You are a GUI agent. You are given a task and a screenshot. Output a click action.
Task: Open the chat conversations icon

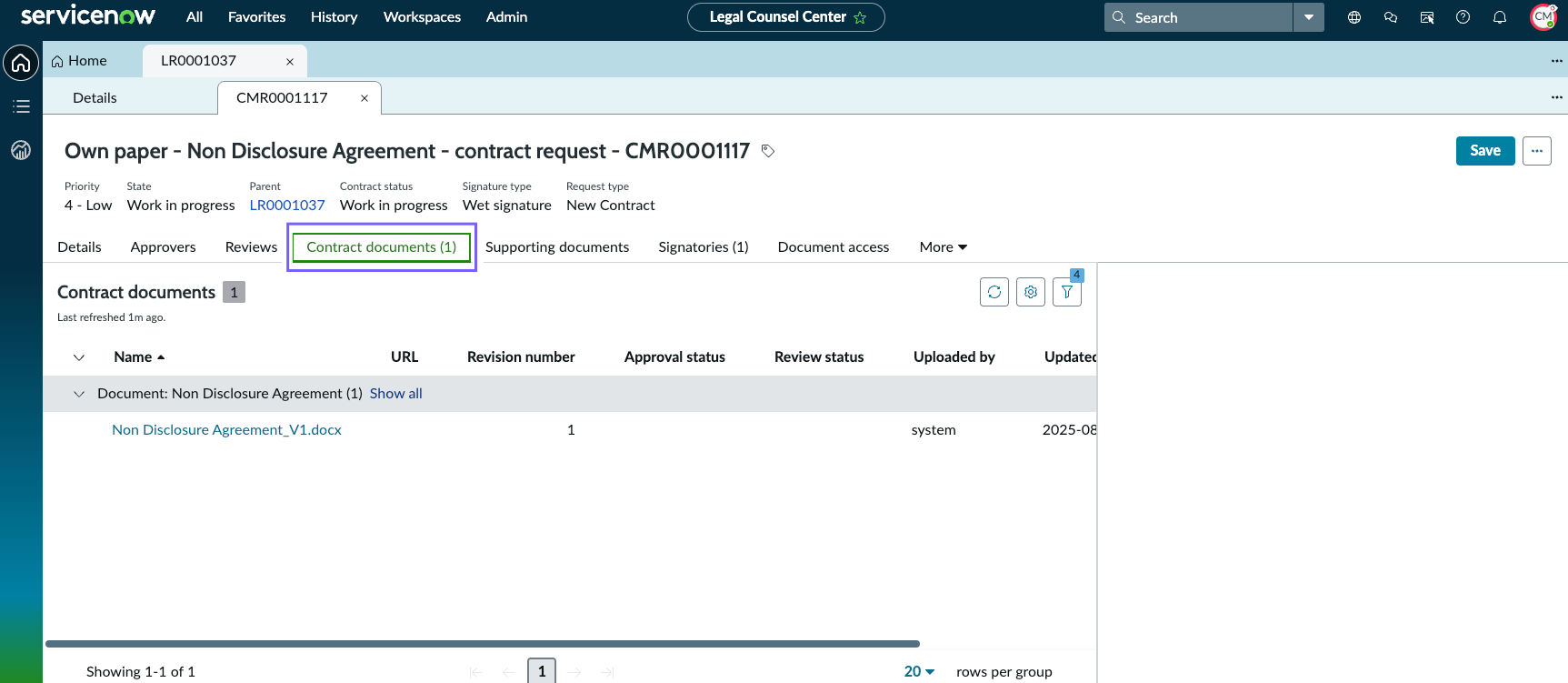tap(1391, 17)
